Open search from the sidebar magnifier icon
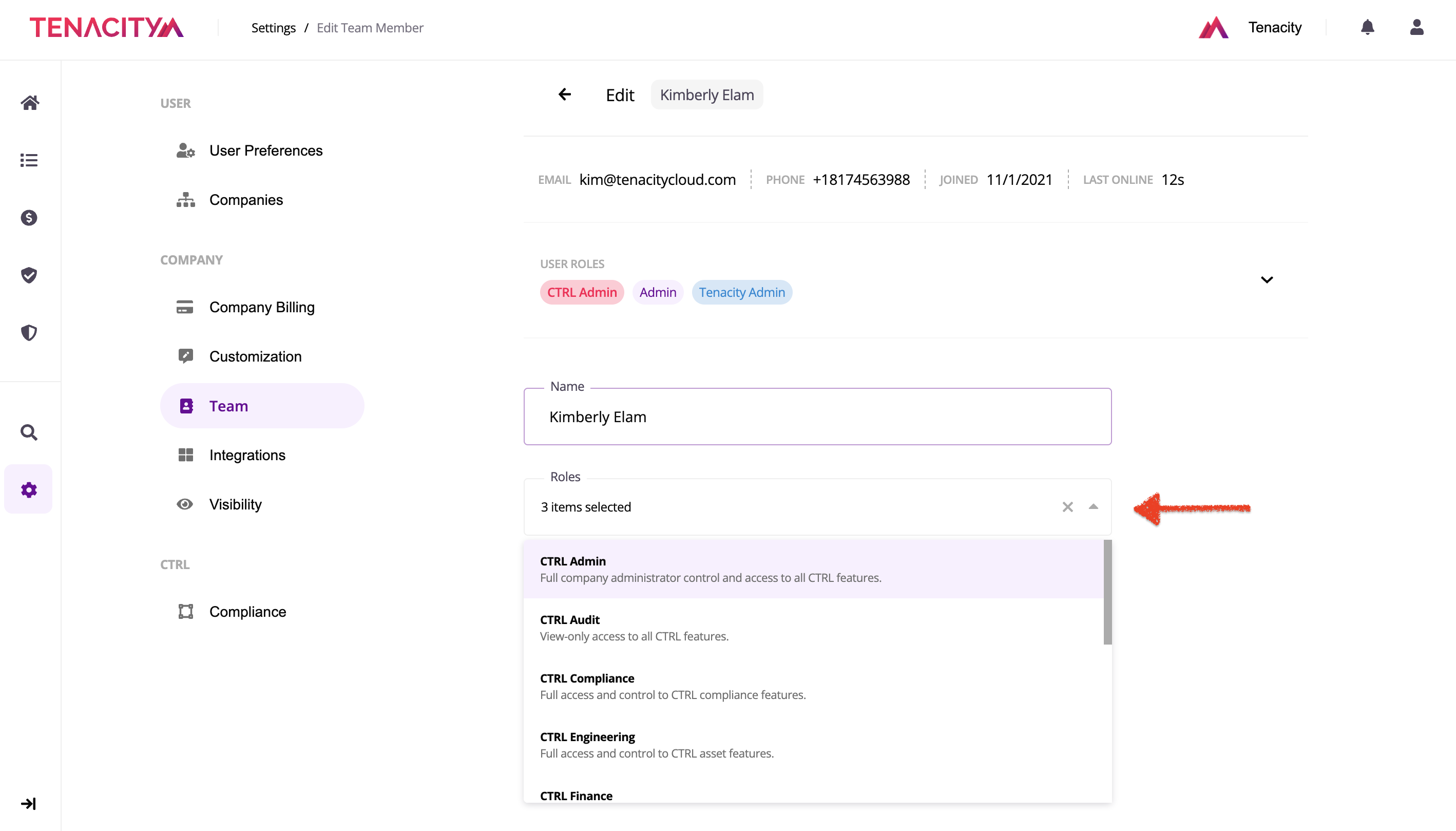Viewport: 1456px width, 831px height. pyautogui.click(x=29, y=432)
